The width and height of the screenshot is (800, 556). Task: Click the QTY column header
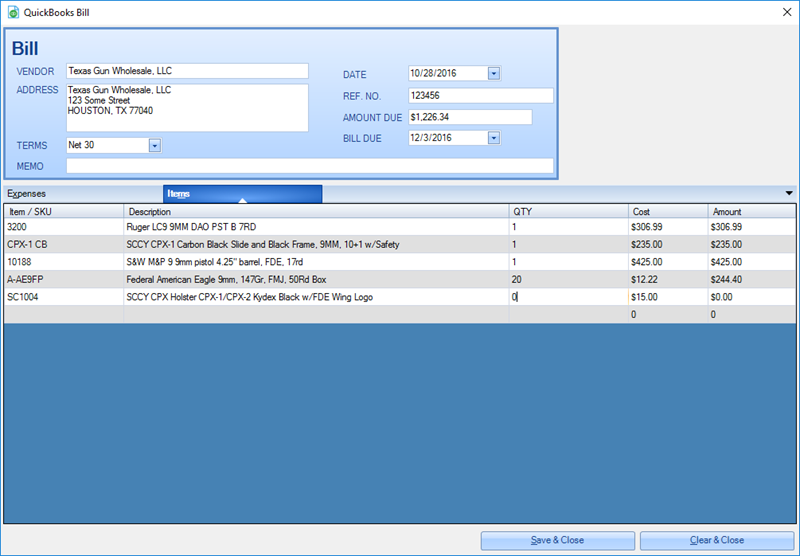tap(568, 212)
